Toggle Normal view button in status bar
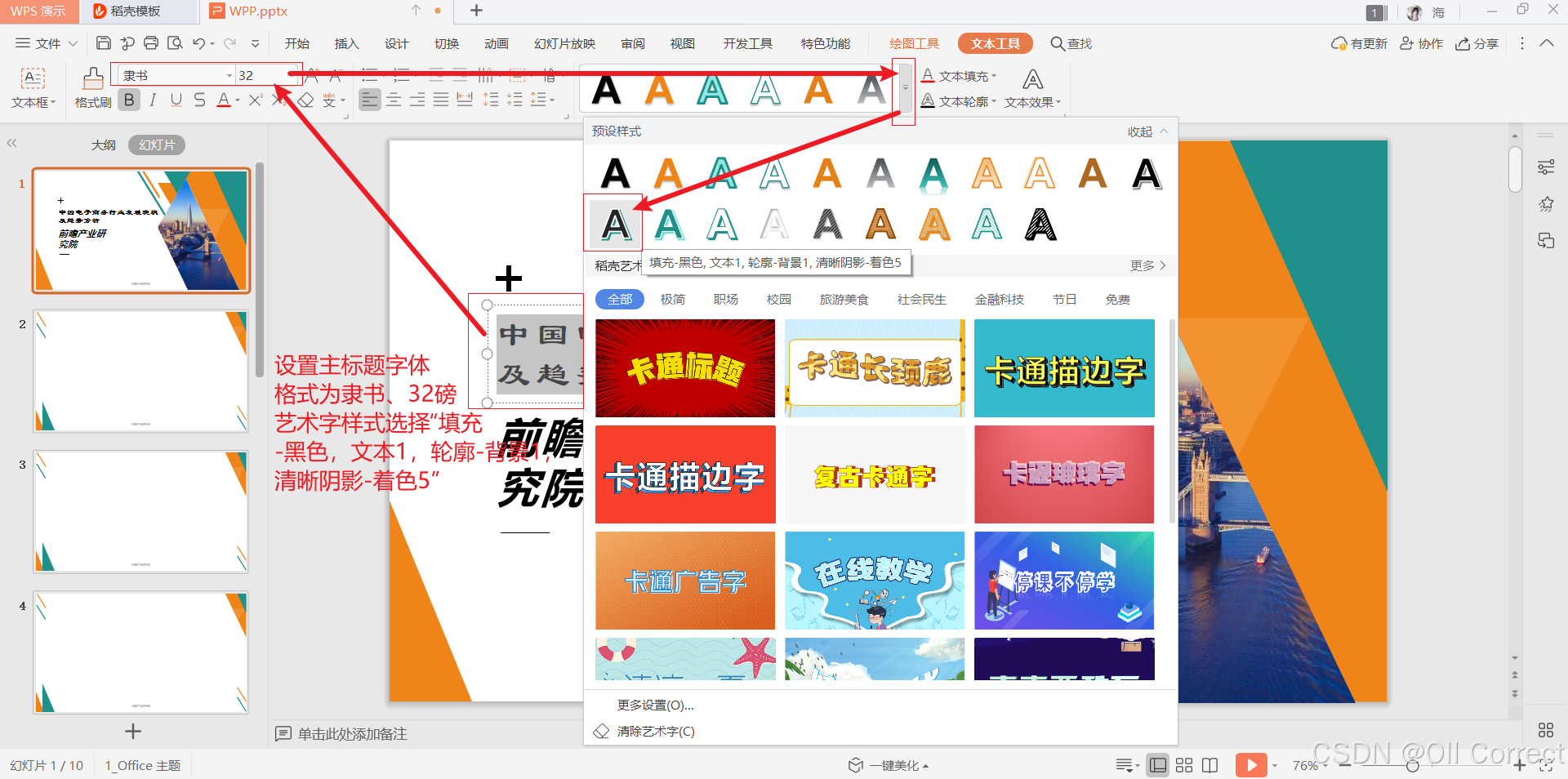Viewport: 1568px width, 779px height. 1158,765
